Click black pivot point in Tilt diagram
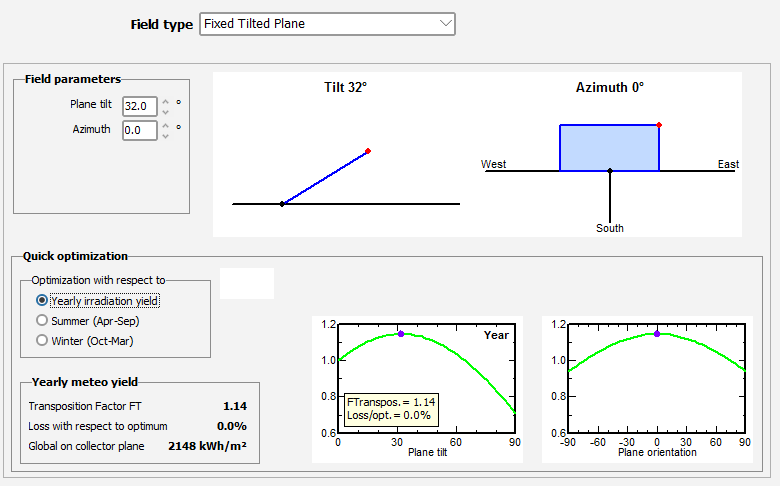The height and width of the screenshot is (486, 780). (x=282, y=204)
